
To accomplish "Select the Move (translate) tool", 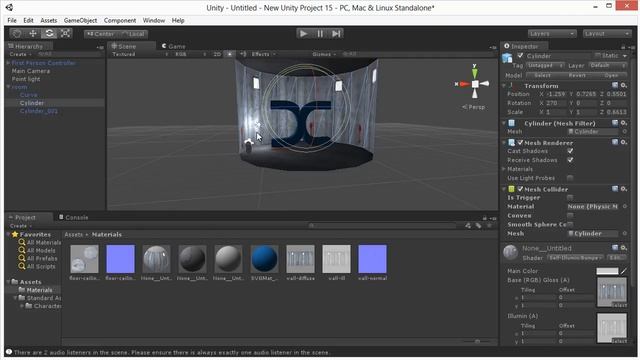I will pyautogui.click(x=33, y=34).
